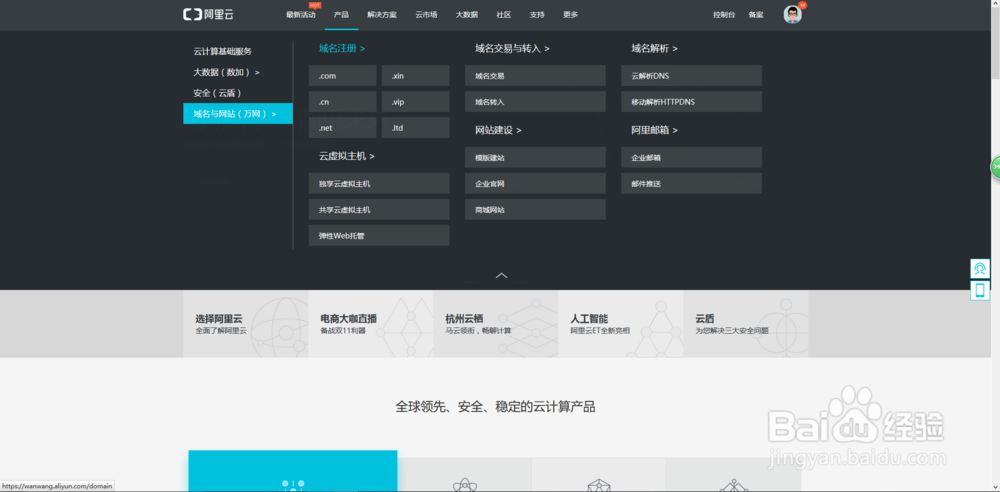Open the mobile phone sidebar icon

point(980,291)
